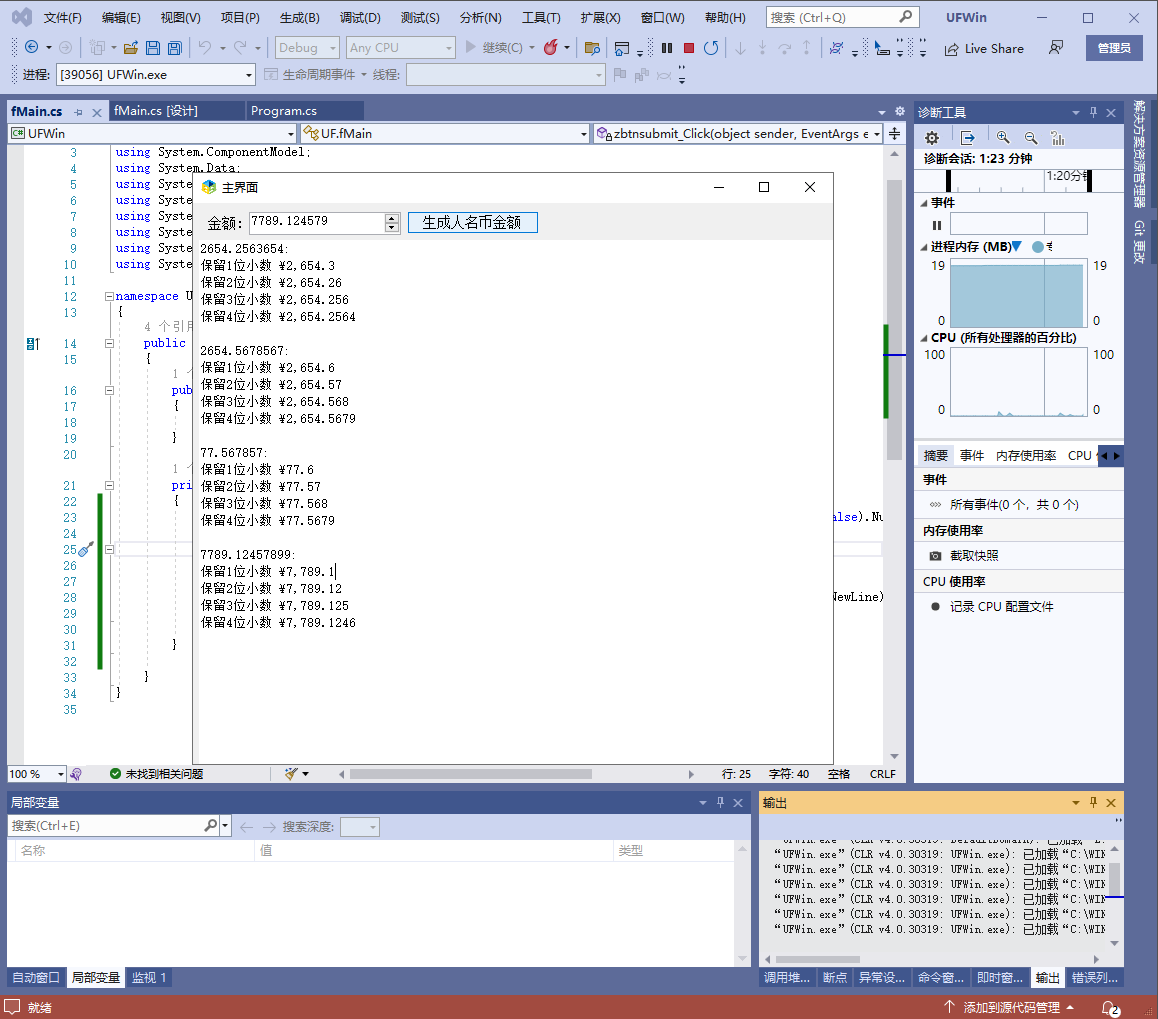Viewport: 1158px width, 1019px height.
Task: Click the Open File folder icon
Action: [131, 48]
